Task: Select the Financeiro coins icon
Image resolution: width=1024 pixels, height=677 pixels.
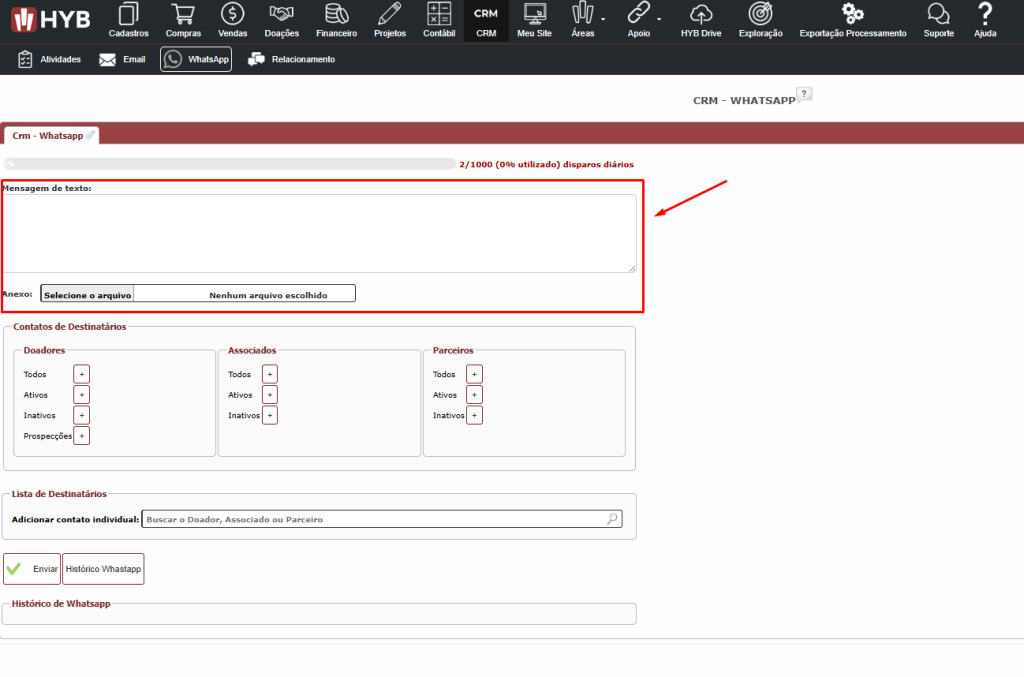Action: pyautogui.click(x=336, y=14)
